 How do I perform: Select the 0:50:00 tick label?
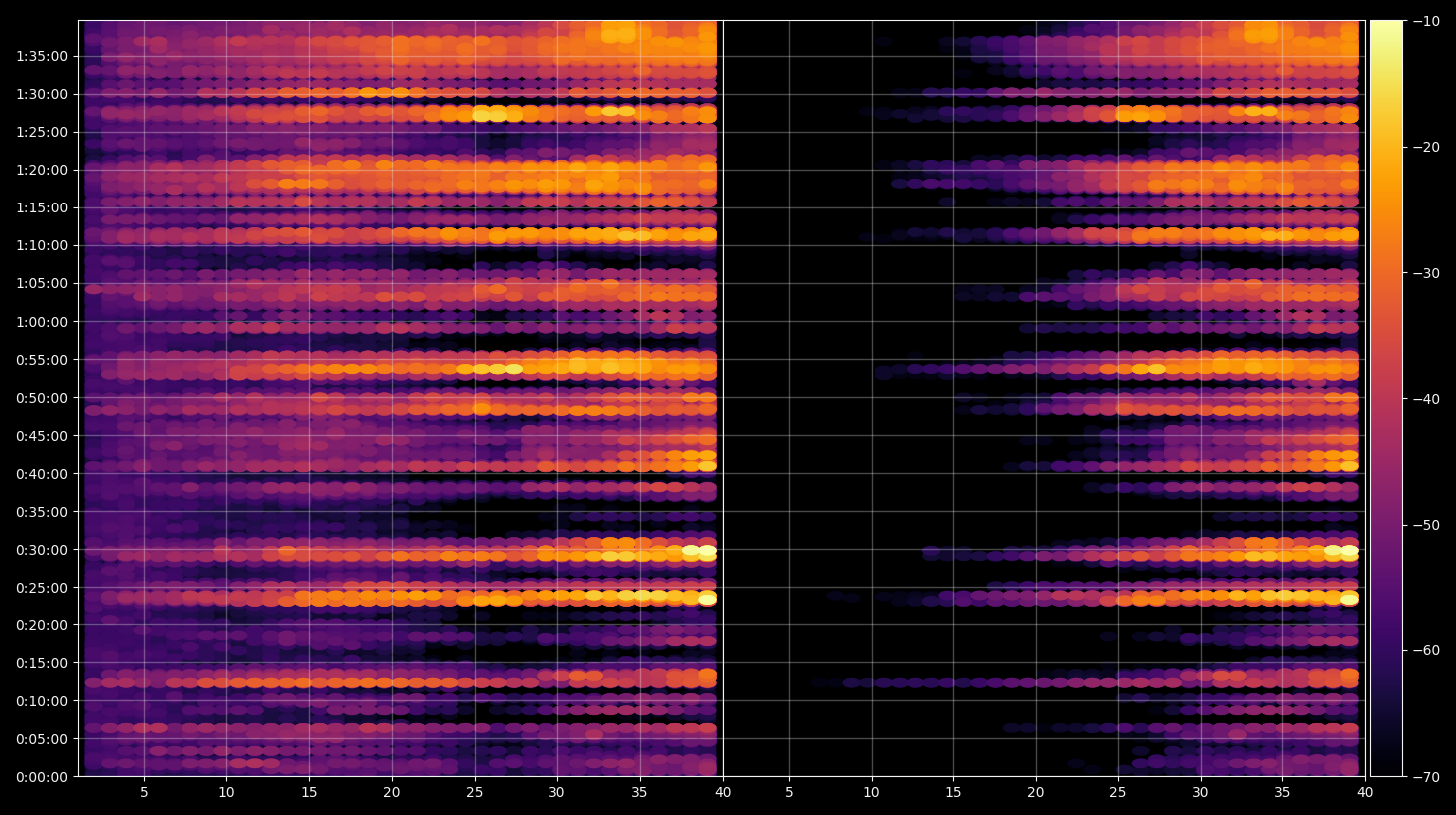click(42, 398)
